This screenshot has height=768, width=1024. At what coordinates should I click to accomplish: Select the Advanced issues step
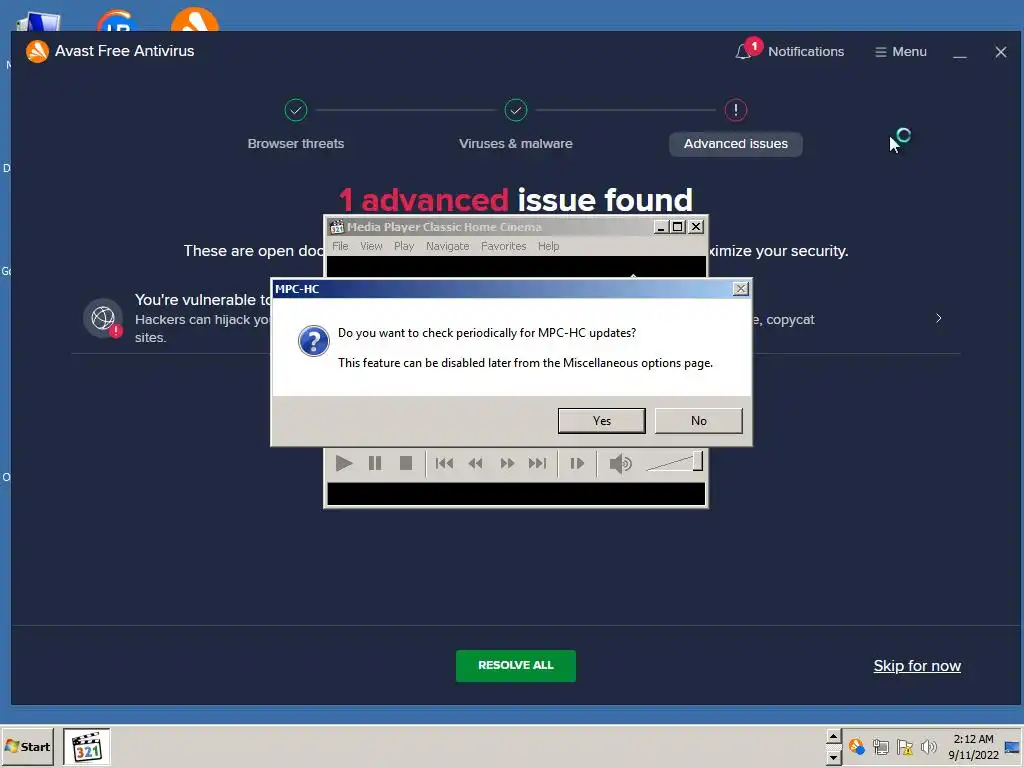(735, 144)
